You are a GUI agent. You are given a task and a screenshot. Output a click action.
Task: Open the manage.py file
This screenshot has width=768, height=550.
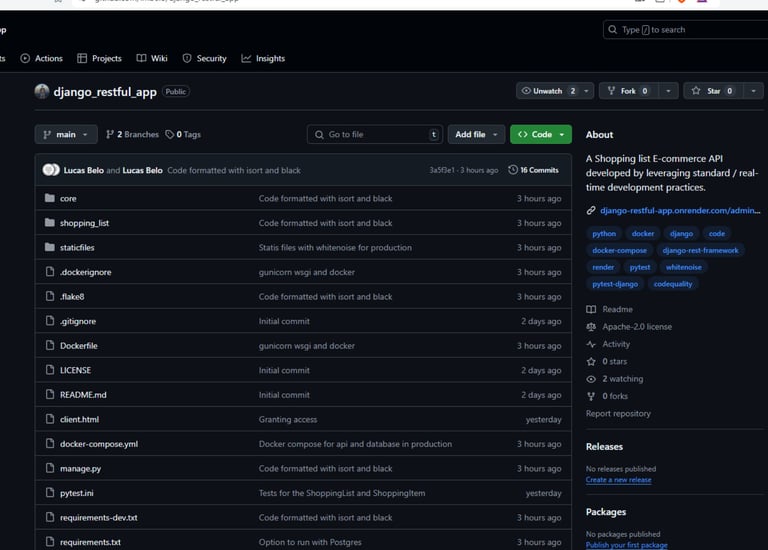pos(80,468)
